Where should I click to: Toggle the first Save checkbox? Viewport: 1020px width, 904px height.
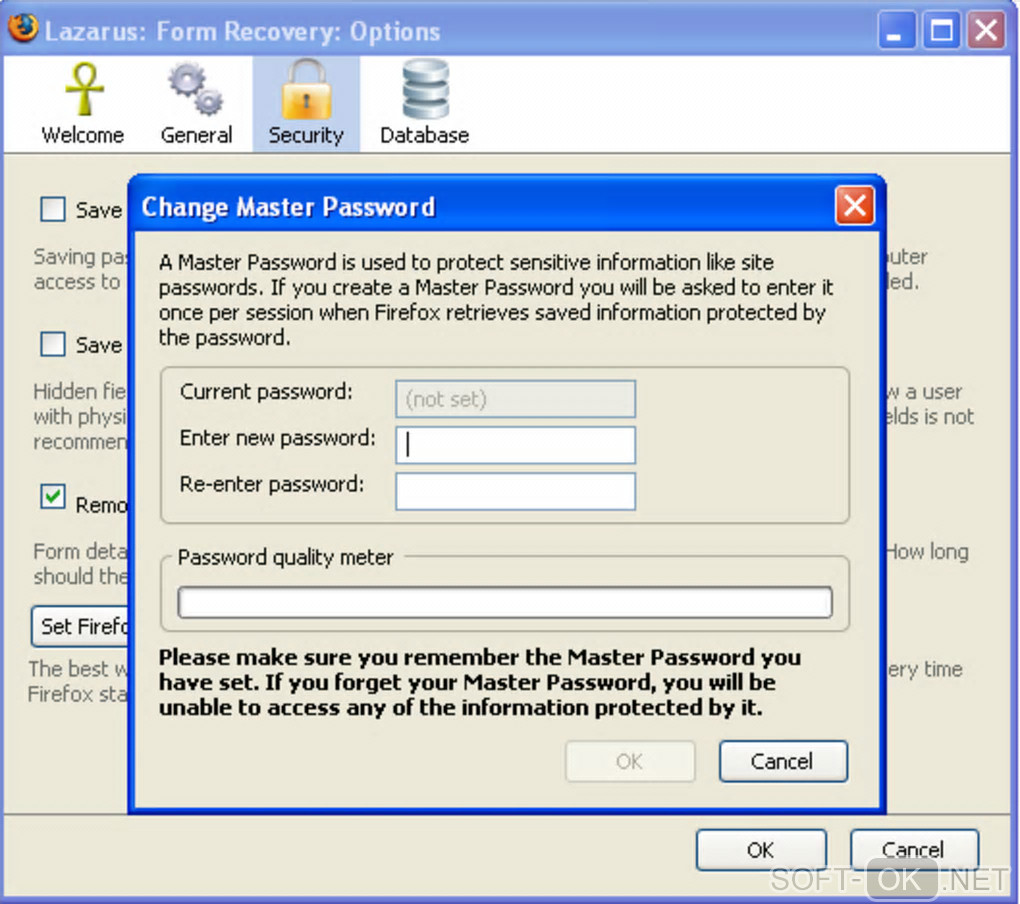[53, 209]
